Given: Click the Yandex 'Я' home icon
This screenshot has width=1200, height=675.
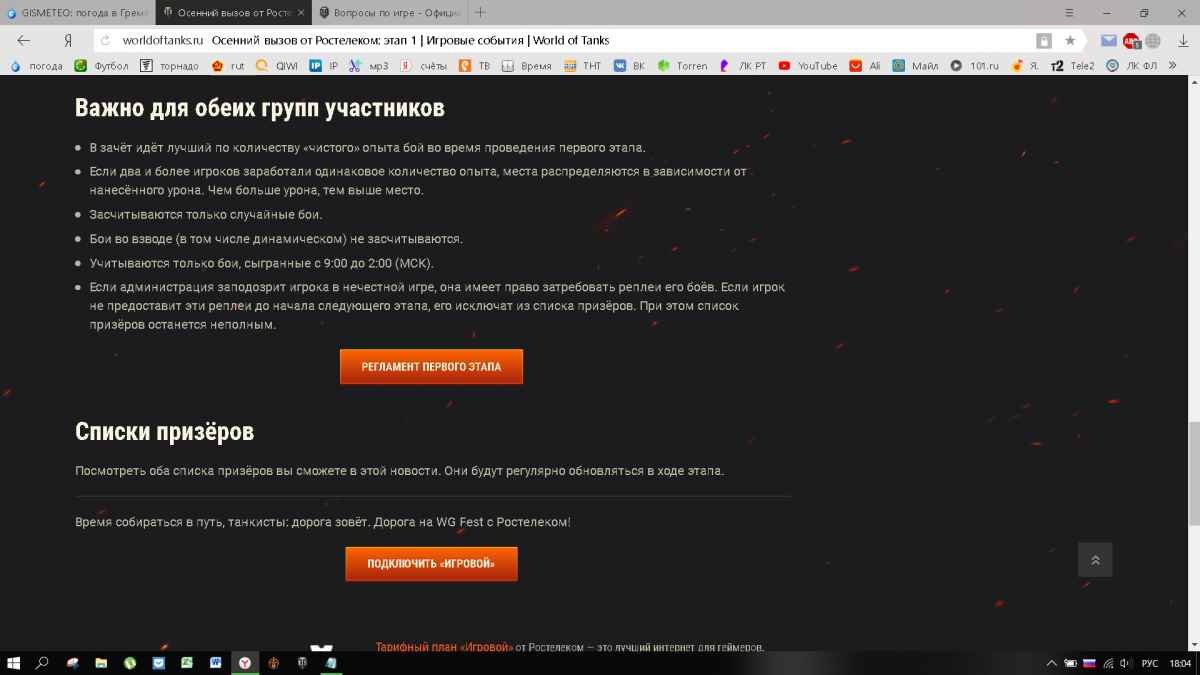Looking at the screenshot, I should [x=67, y=41].
